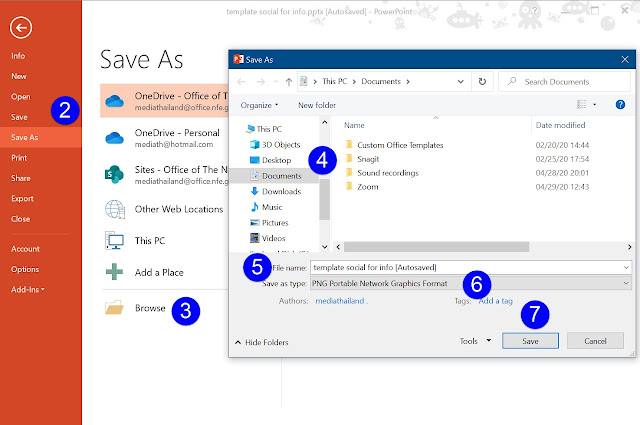640x425 pixels.
Task: Open the Print page
Action: 19,158
